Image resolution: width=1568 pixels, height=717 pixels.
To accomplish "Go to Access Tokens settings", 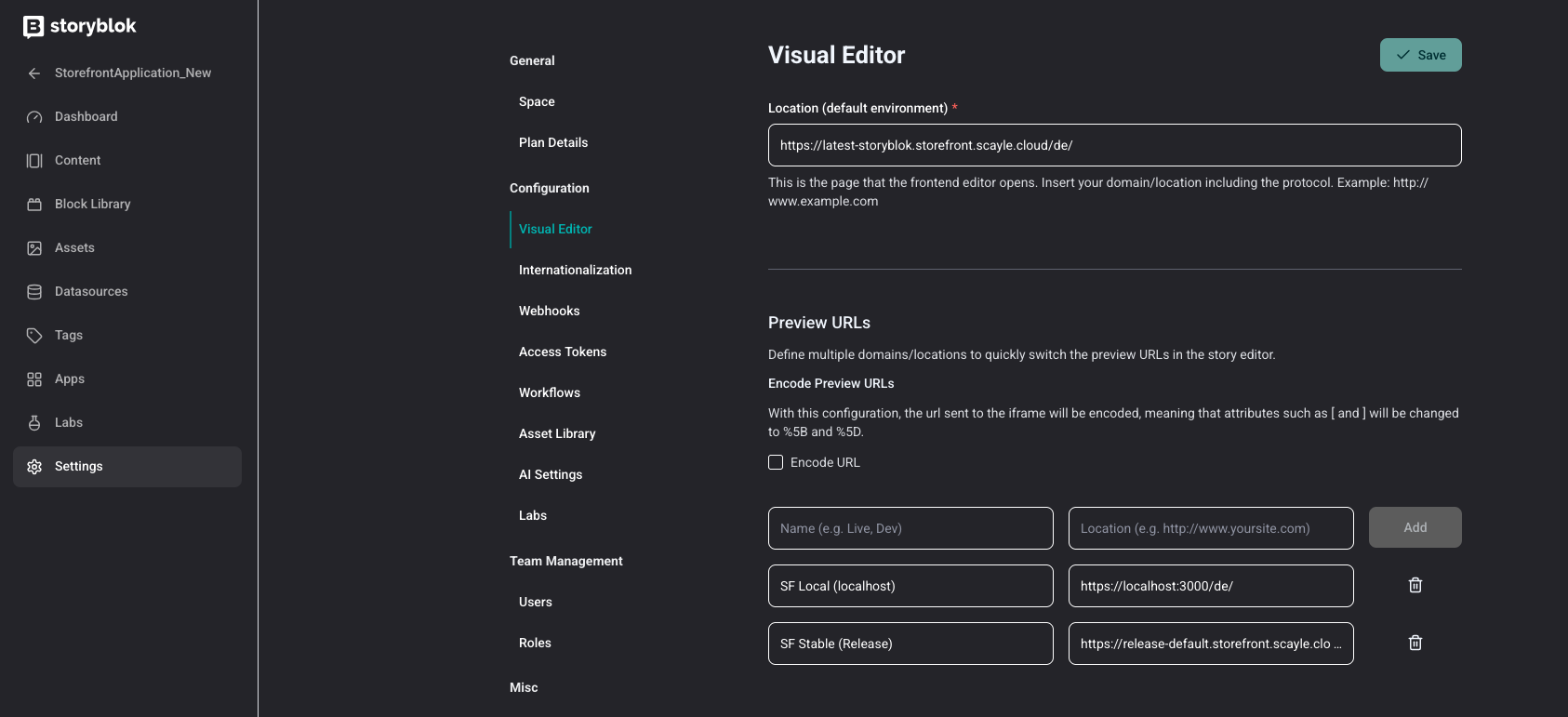I will 562,352.
